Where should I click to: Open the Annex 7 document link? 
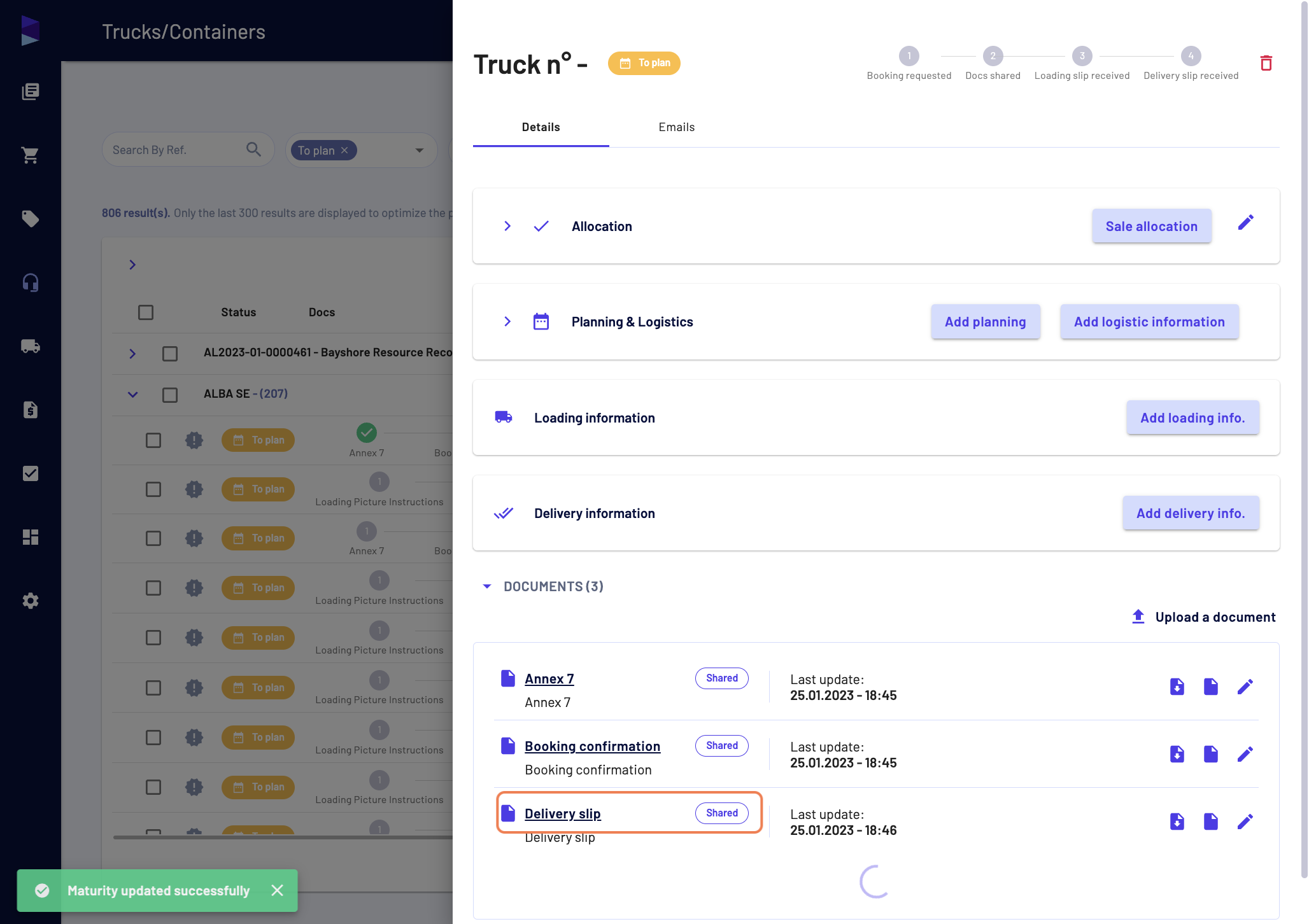click(549, 678)
